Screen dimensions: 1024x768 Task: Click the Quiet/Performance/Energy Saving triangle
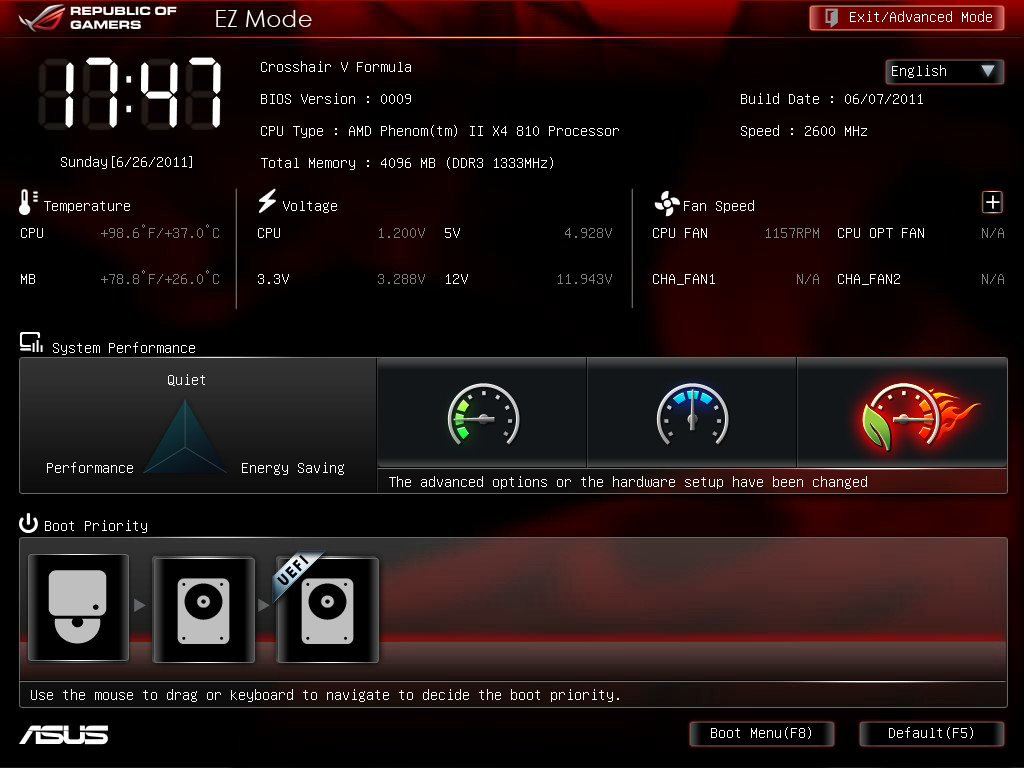point(185,436)
